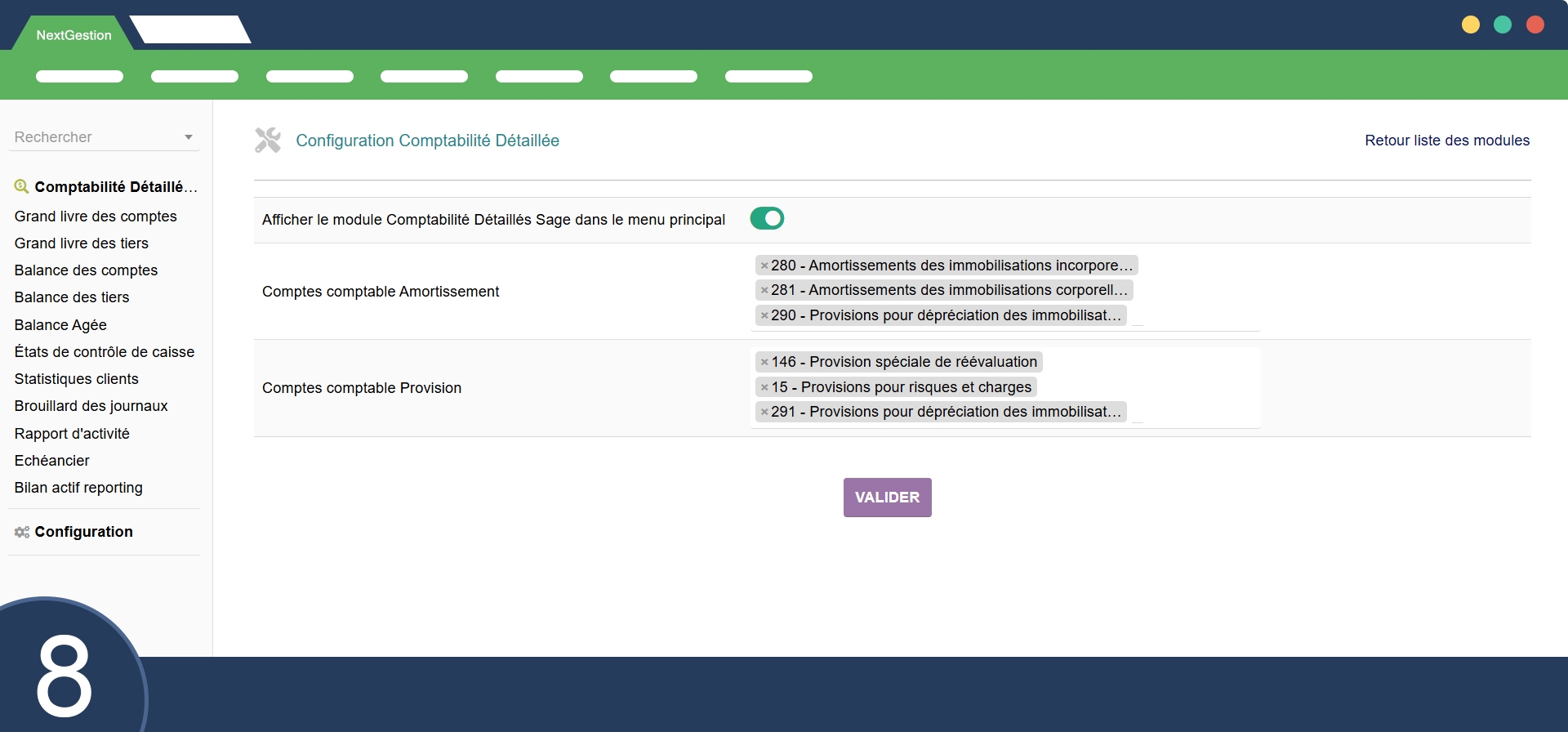Remove the 290 Provisions dépréciation tag
This screenshot has width=1568, height=732.
tap(764, 315)
